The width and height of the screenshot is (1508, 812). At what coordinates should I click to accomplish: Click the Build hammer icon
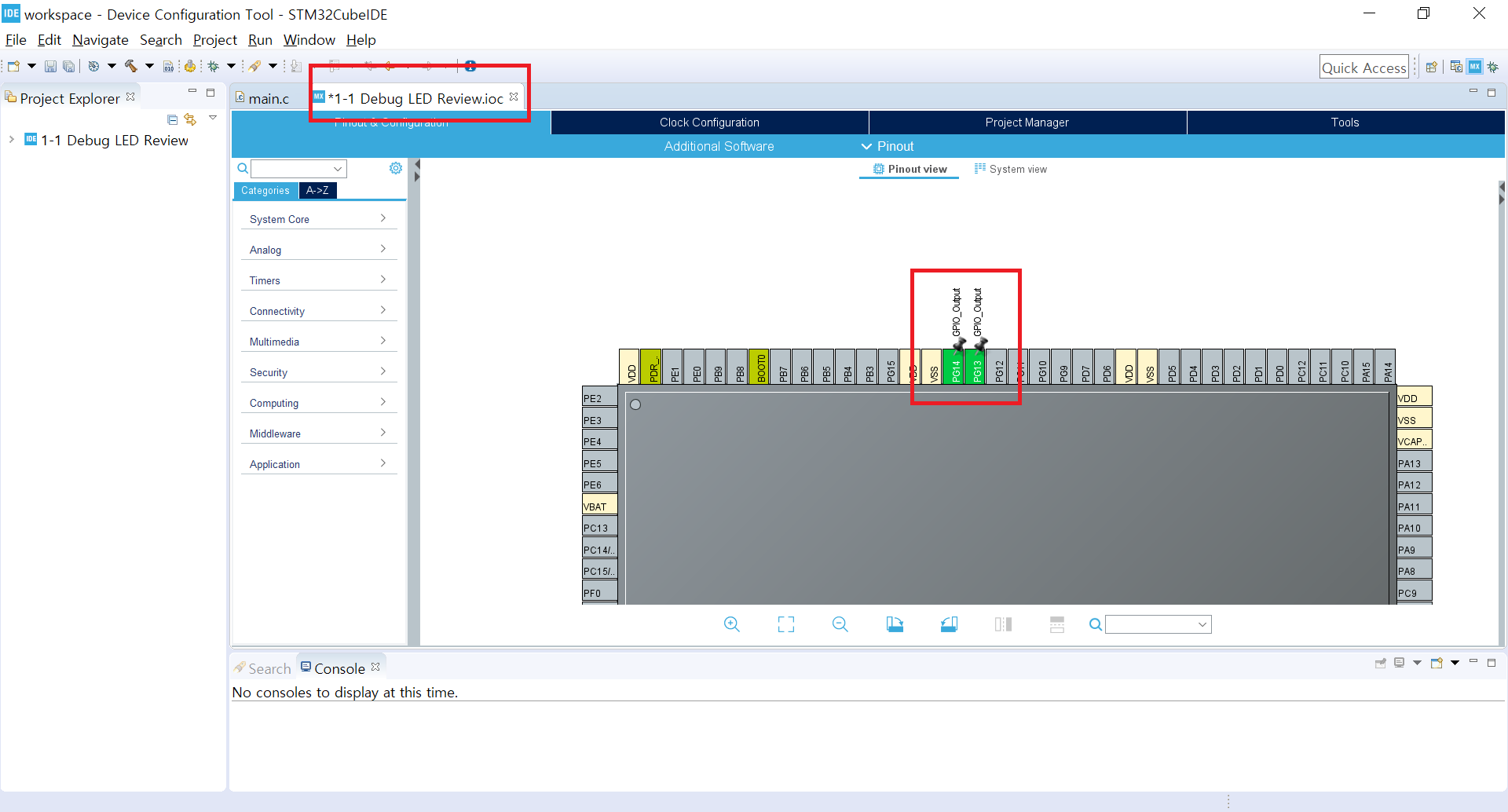tap(130, 67)
